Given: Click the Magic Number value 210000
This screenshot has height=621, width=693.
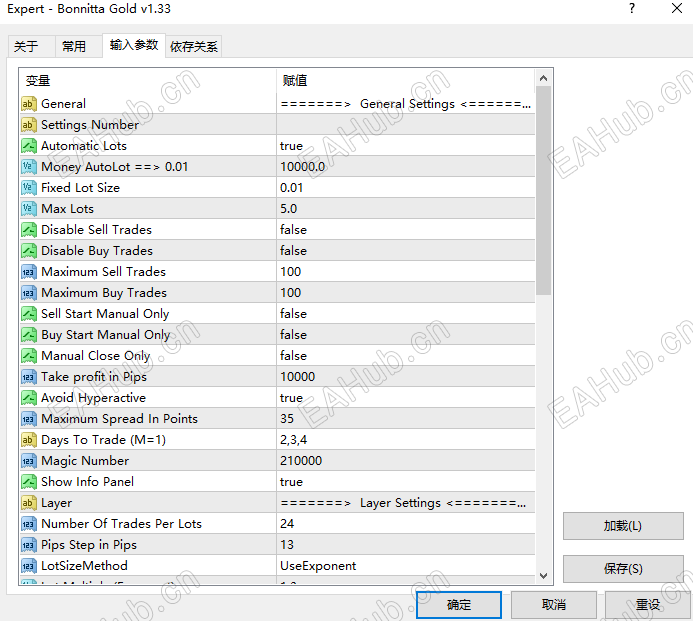Looking at the screenshot, I should click(301, 461).
